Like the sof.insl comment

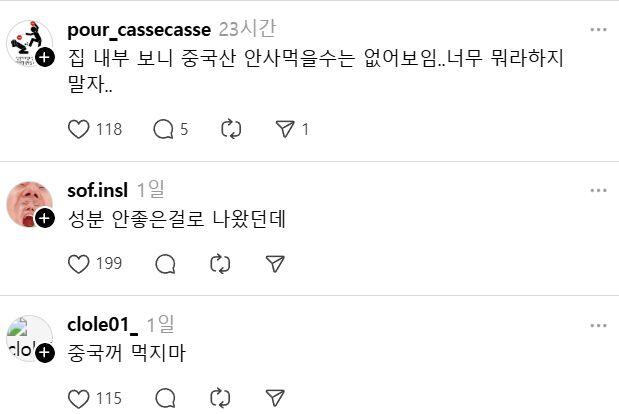pos(78,263)
